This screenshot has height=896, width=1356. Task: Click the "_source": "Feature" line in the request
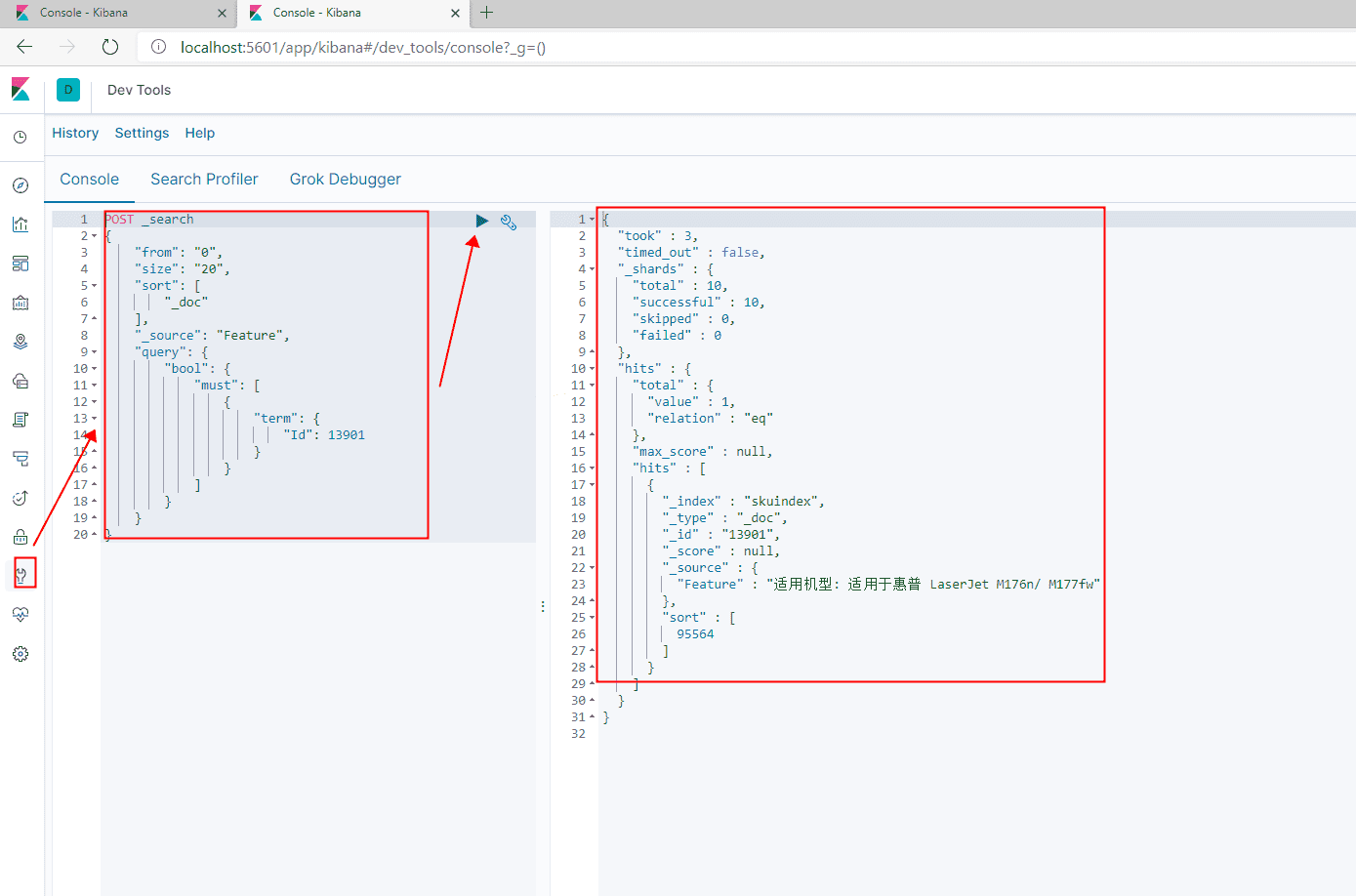pyautogui.click(x=212, y=336)
